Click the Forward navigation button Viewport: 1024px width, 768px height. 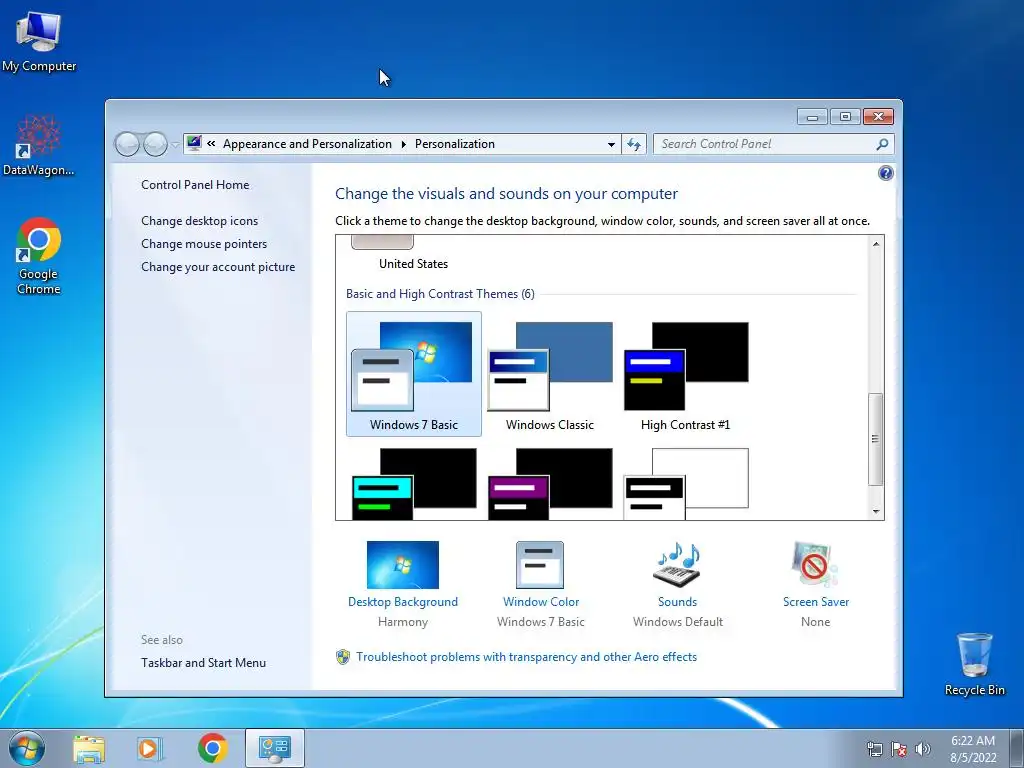pyautogui.click(x=155, y=144)
